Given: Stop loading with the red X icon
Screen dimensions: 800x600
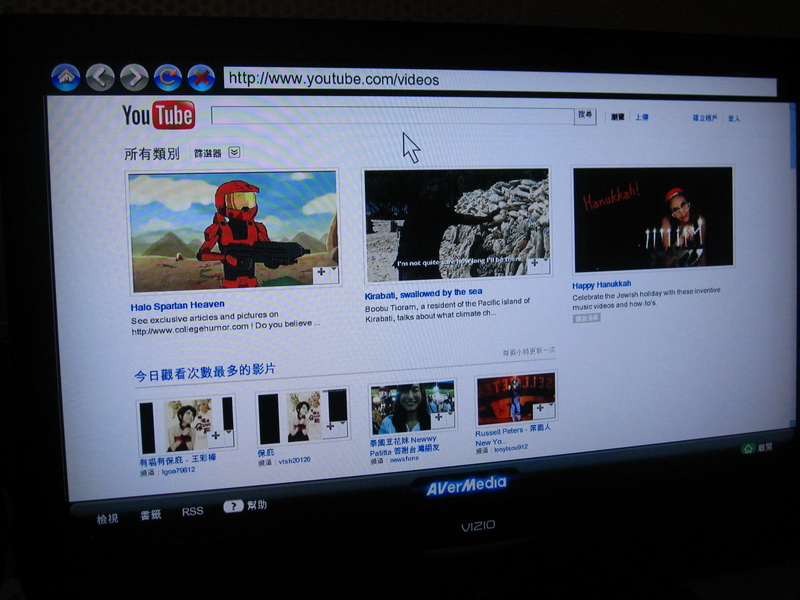Looking at the screenshot, I should [201, 78].
